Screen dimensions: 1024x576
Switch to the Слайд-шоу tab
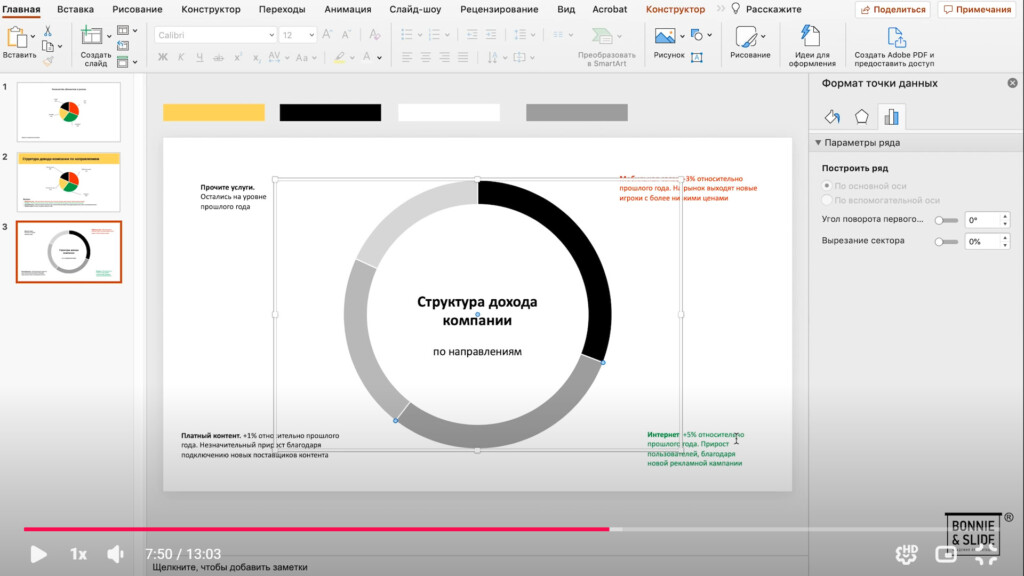pyautogui.click(x=415, y=9)
